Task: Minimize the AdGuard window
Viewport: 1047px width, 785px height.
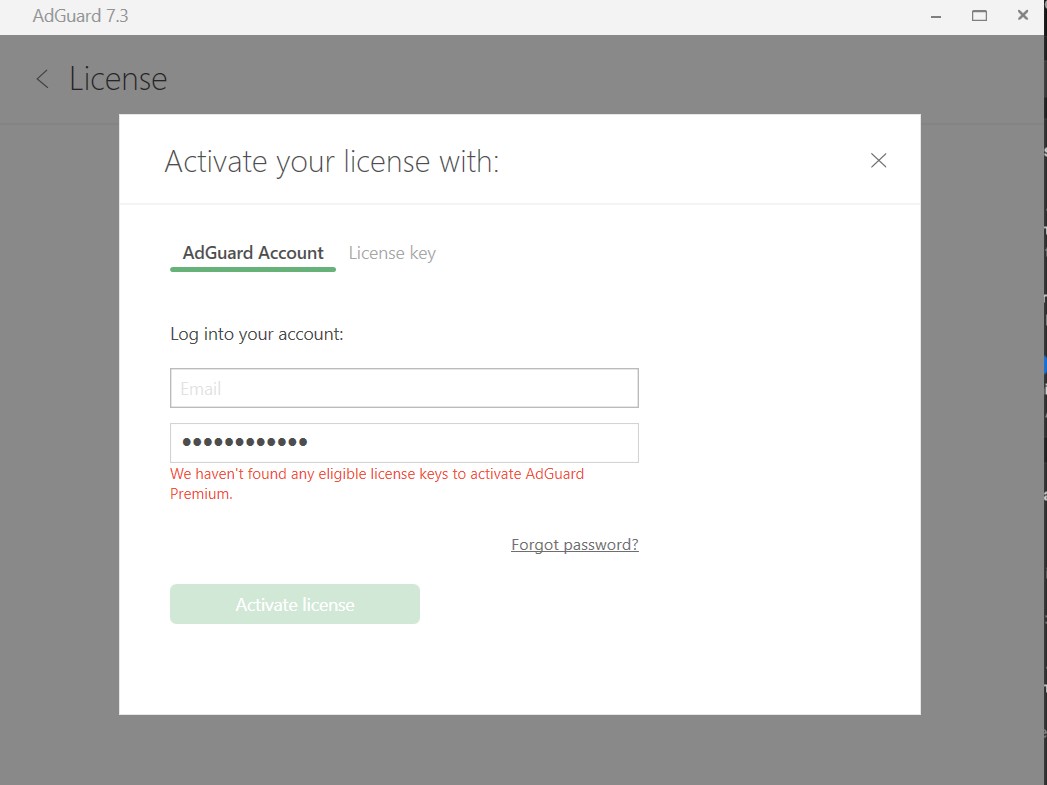Action: point(935,16)
